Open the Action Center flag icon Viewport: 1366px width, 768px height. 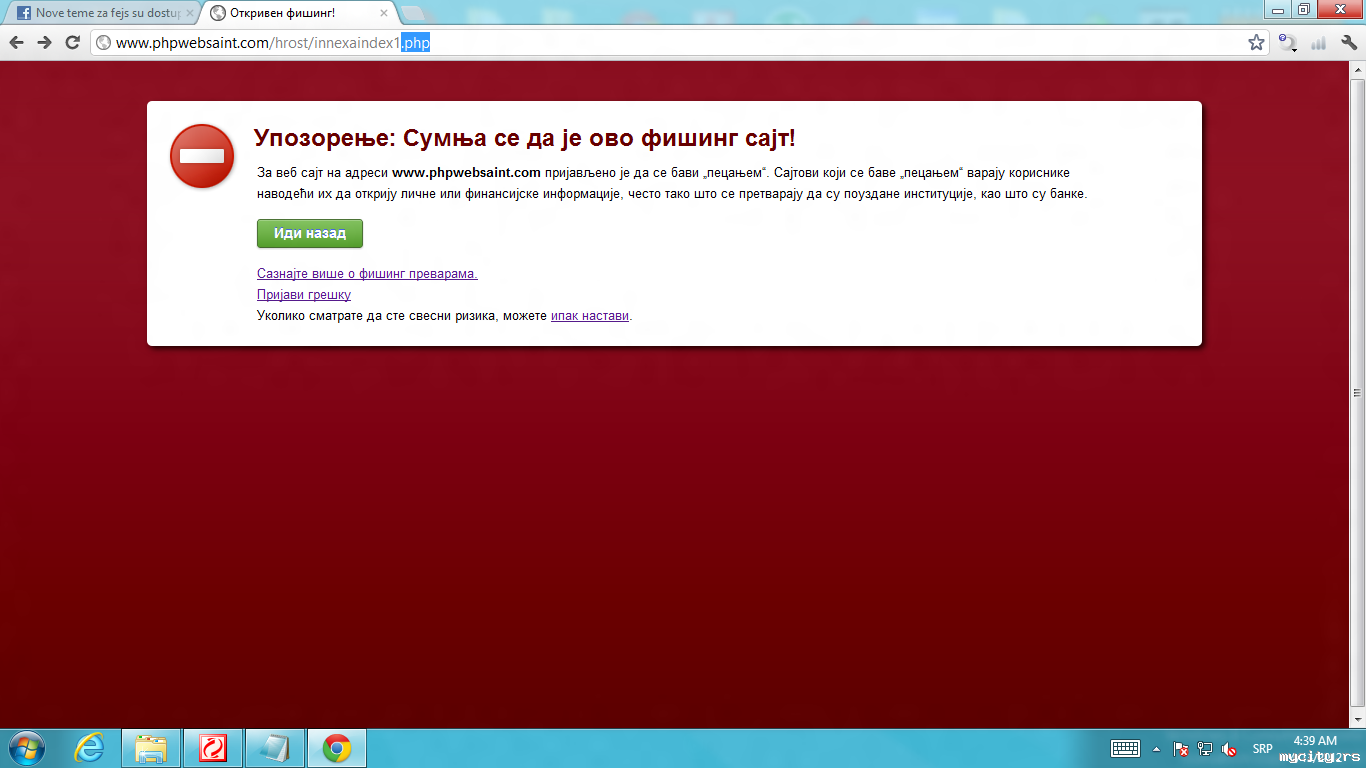[1181, 749]
